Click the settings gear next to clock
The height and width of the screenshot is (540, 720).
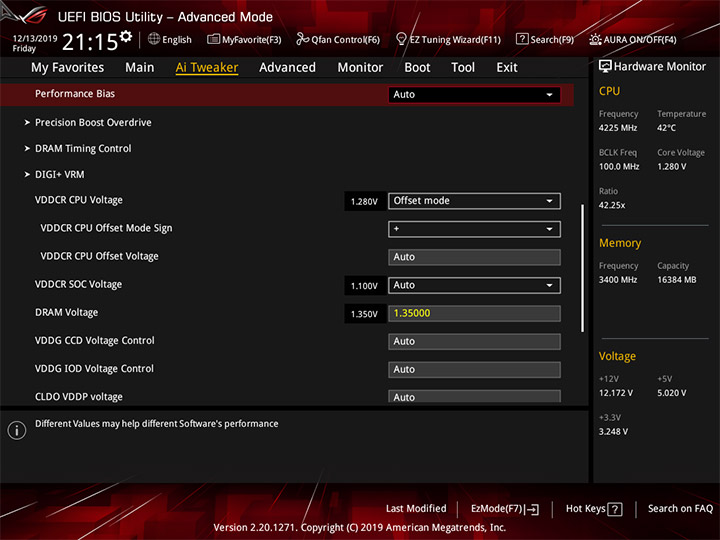click(x=126, y=36)
